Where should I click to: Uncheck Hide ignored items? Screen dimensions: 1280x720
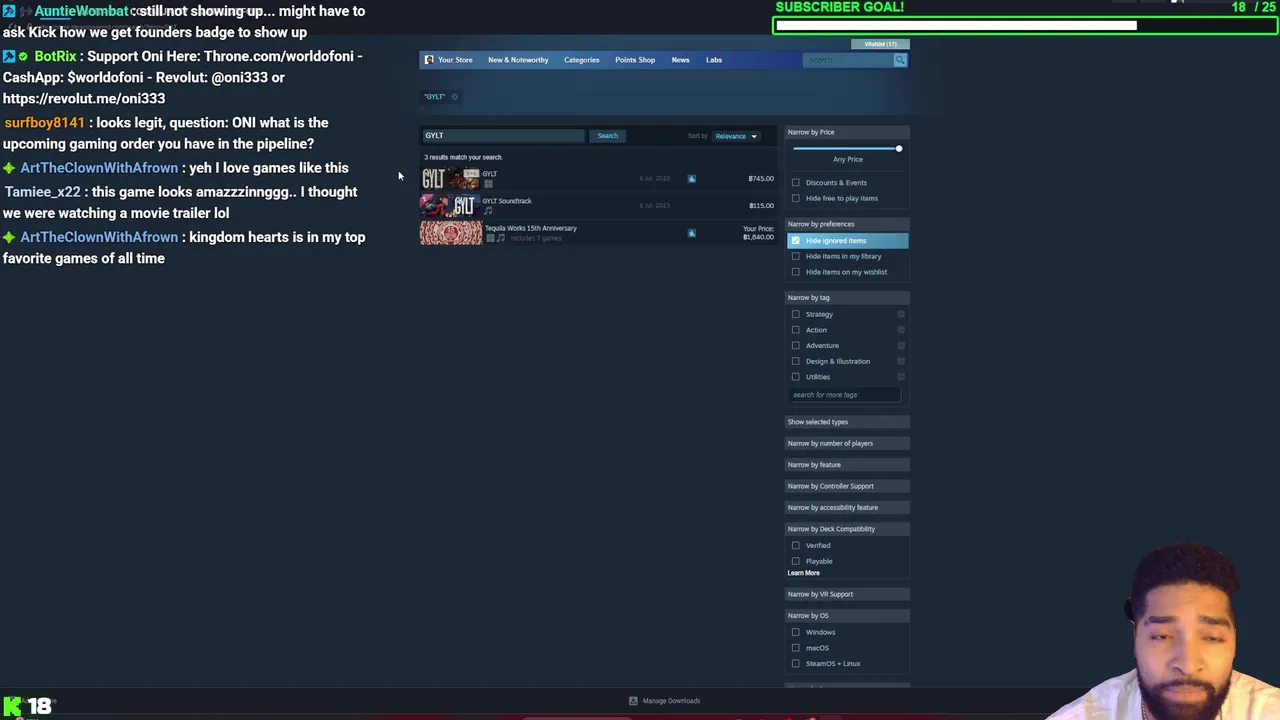coord(796,241)
